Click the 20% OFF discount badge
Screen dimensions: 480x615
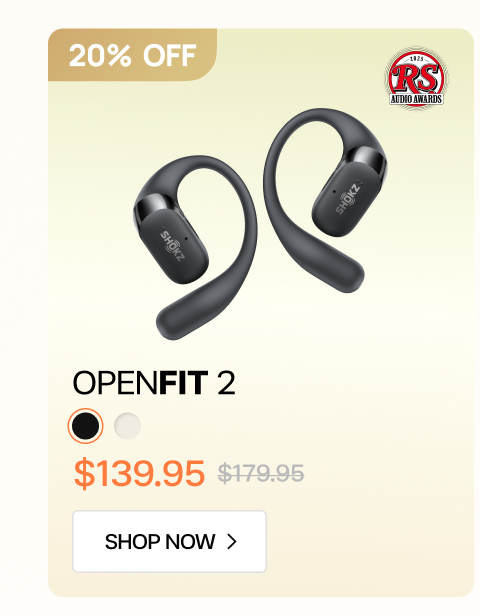point(133,55)
